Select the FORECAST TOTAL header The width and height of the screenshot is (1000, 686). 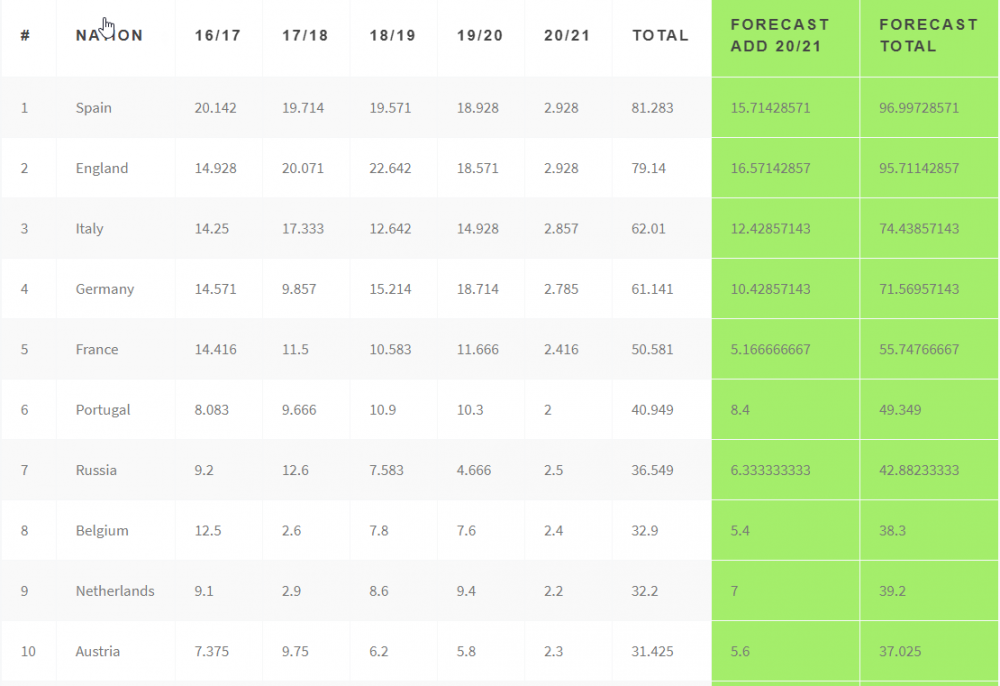click(928, 35)
